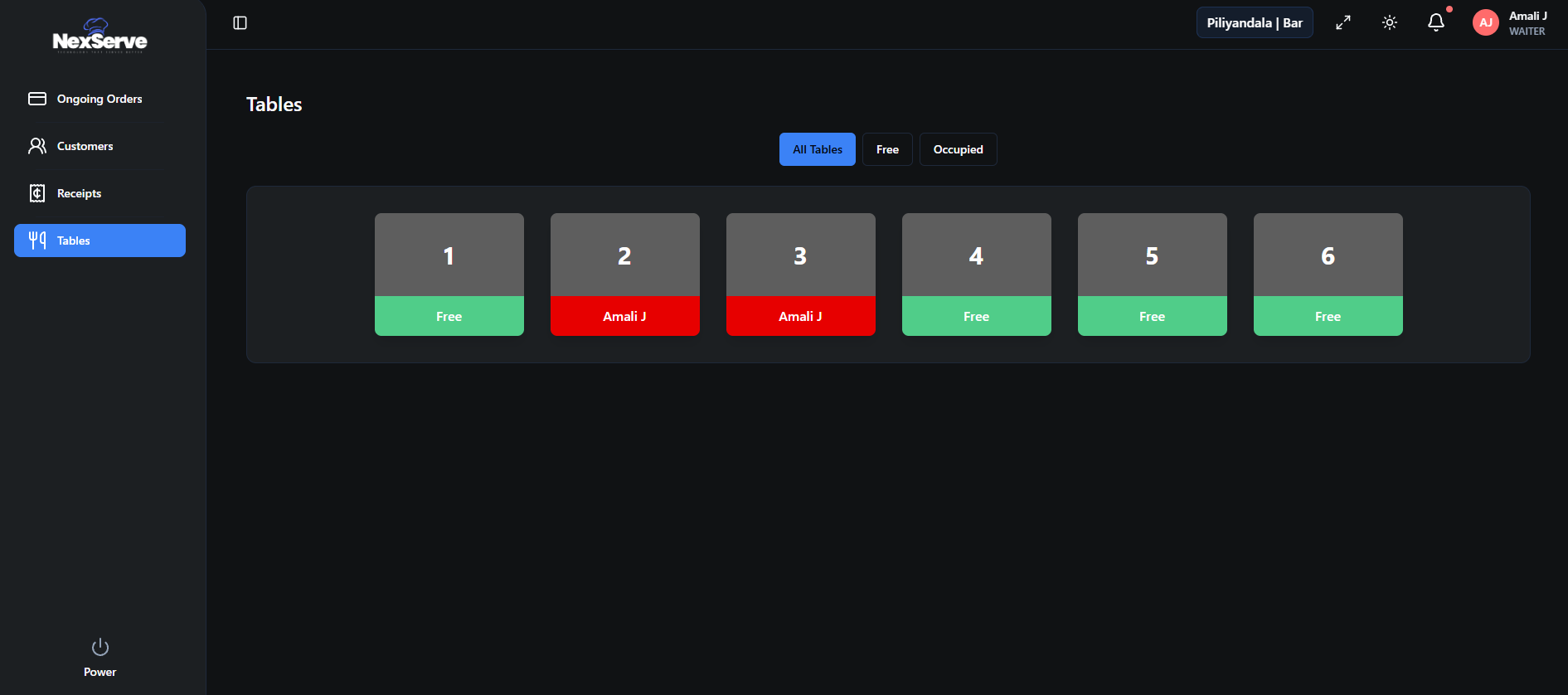
Task: Choose table 5 card
Action: (1153, 274)
